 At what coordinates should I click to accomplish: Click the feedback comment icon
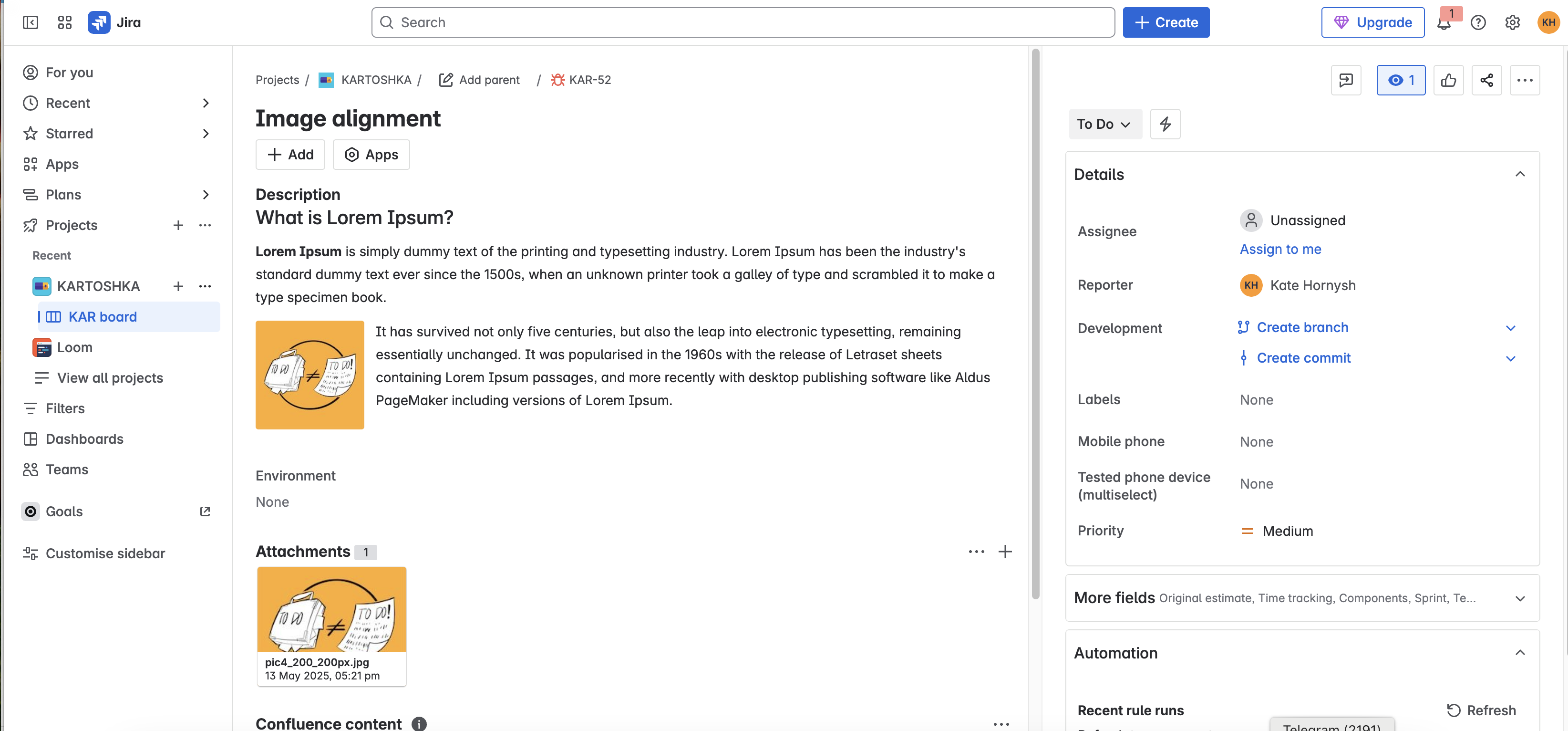click(1346, 81)
